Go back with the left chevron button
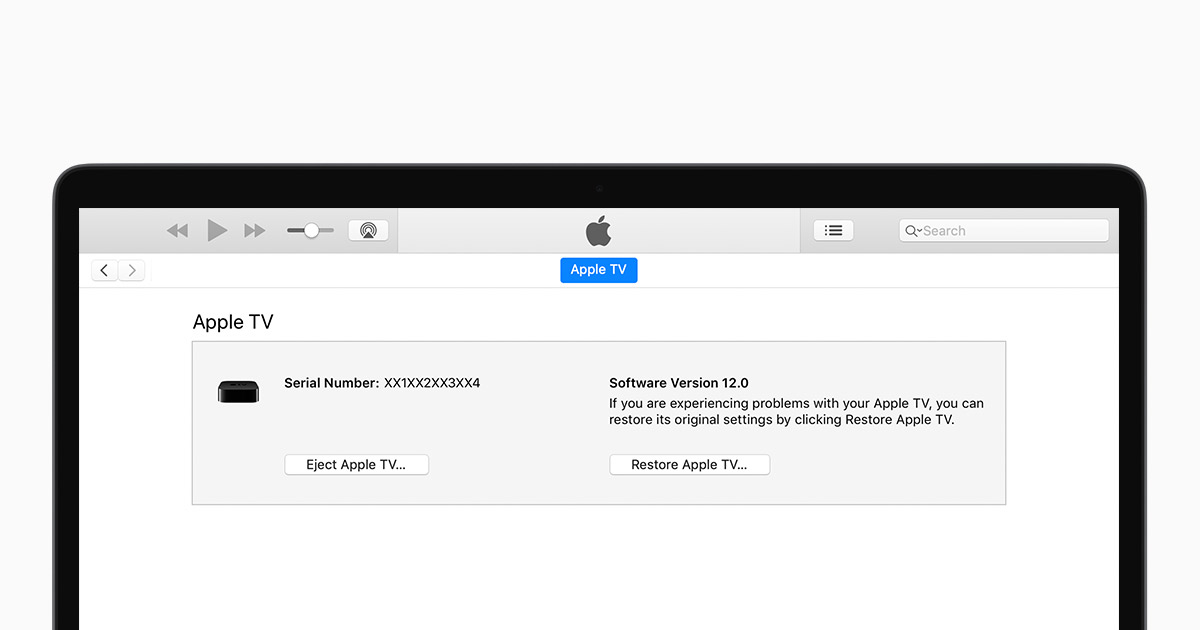 (105, 270)
